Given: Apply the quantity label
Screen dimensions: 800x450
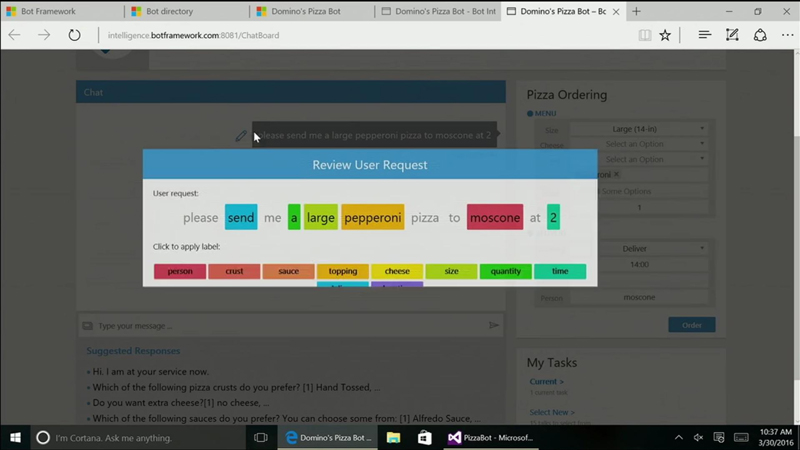Looking at the screenshot, I should point(506,271).
